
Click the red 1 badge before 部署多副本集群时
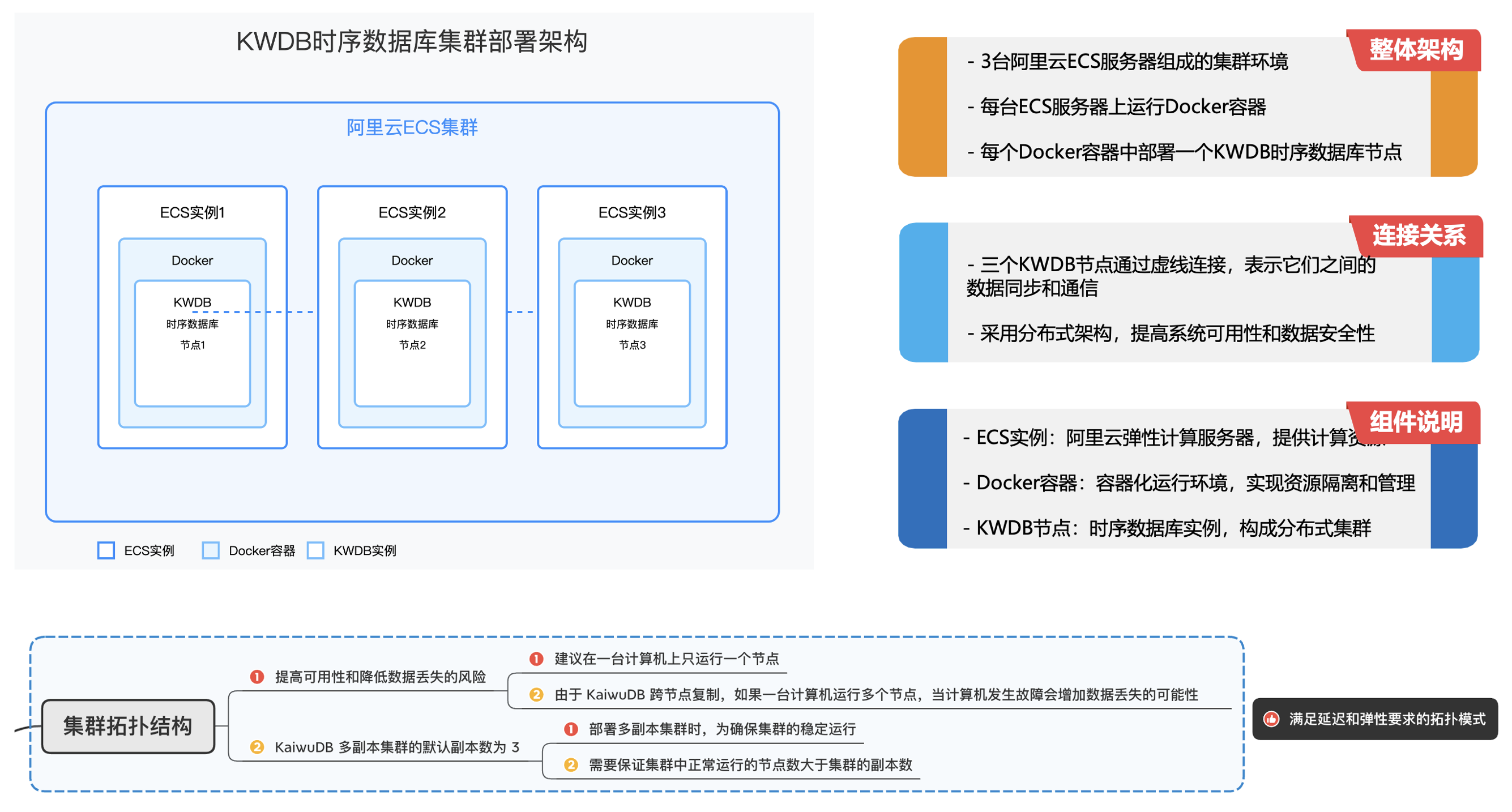click(x=570, y=729)
